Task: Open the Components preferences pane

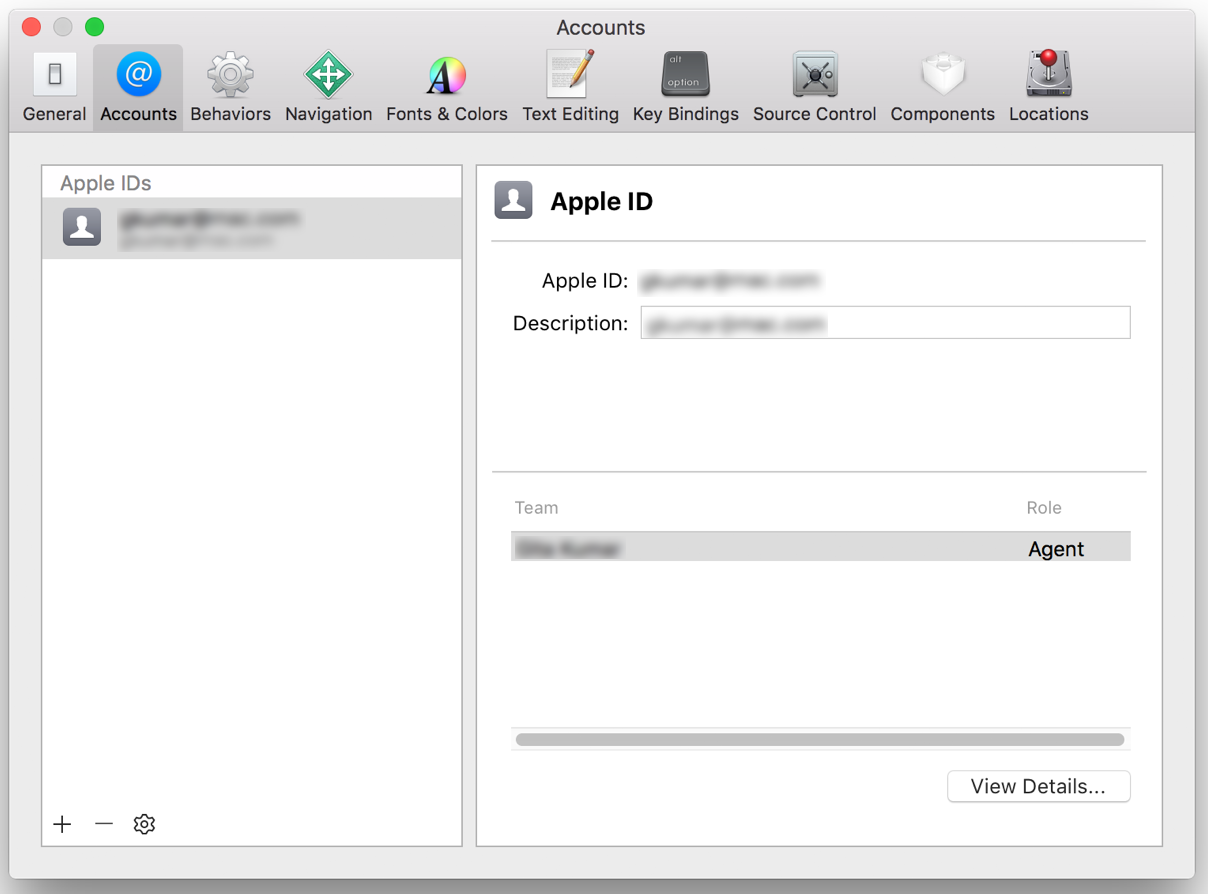Action: [942, 88]
